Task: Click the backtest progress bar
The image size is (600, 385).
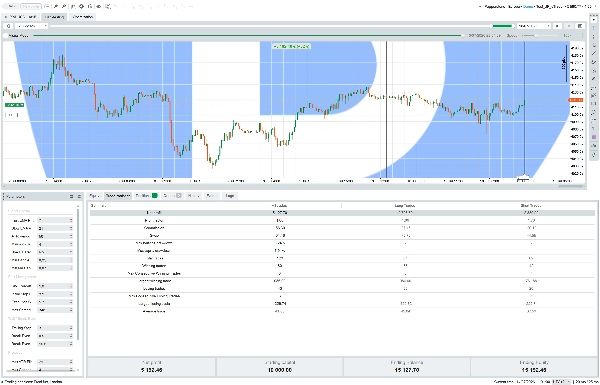Action: click(x=248, y=36)
